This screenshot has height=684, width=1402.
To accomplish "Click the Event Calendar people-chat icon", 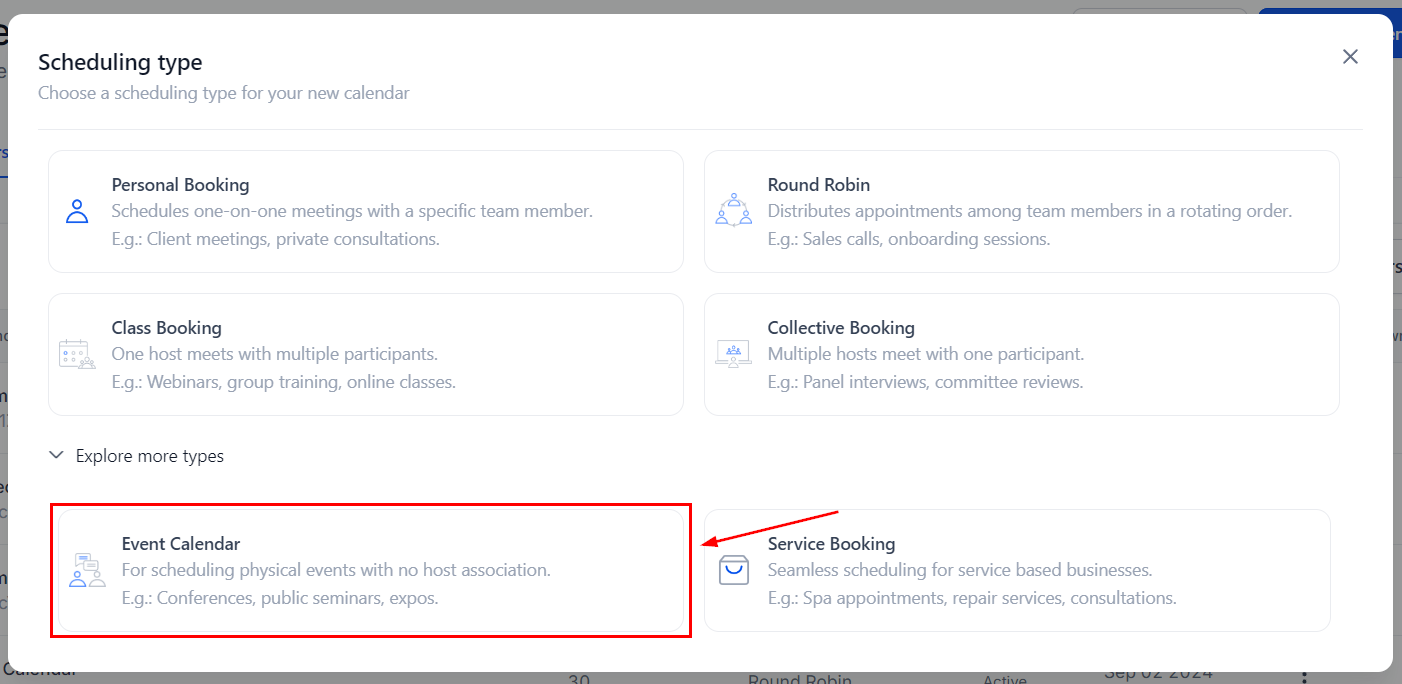I will pos(87,570).
